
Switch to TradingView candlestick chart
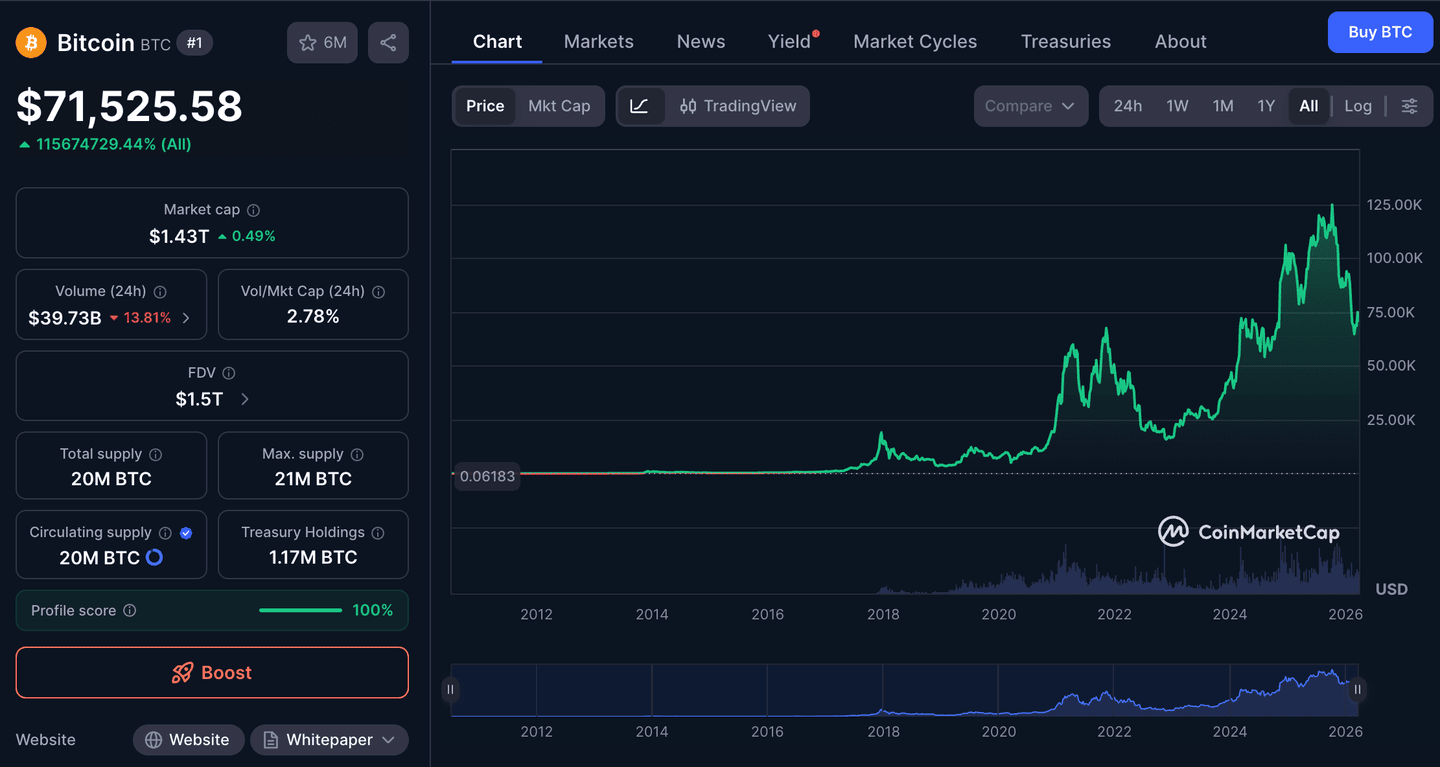click(738, 106)
